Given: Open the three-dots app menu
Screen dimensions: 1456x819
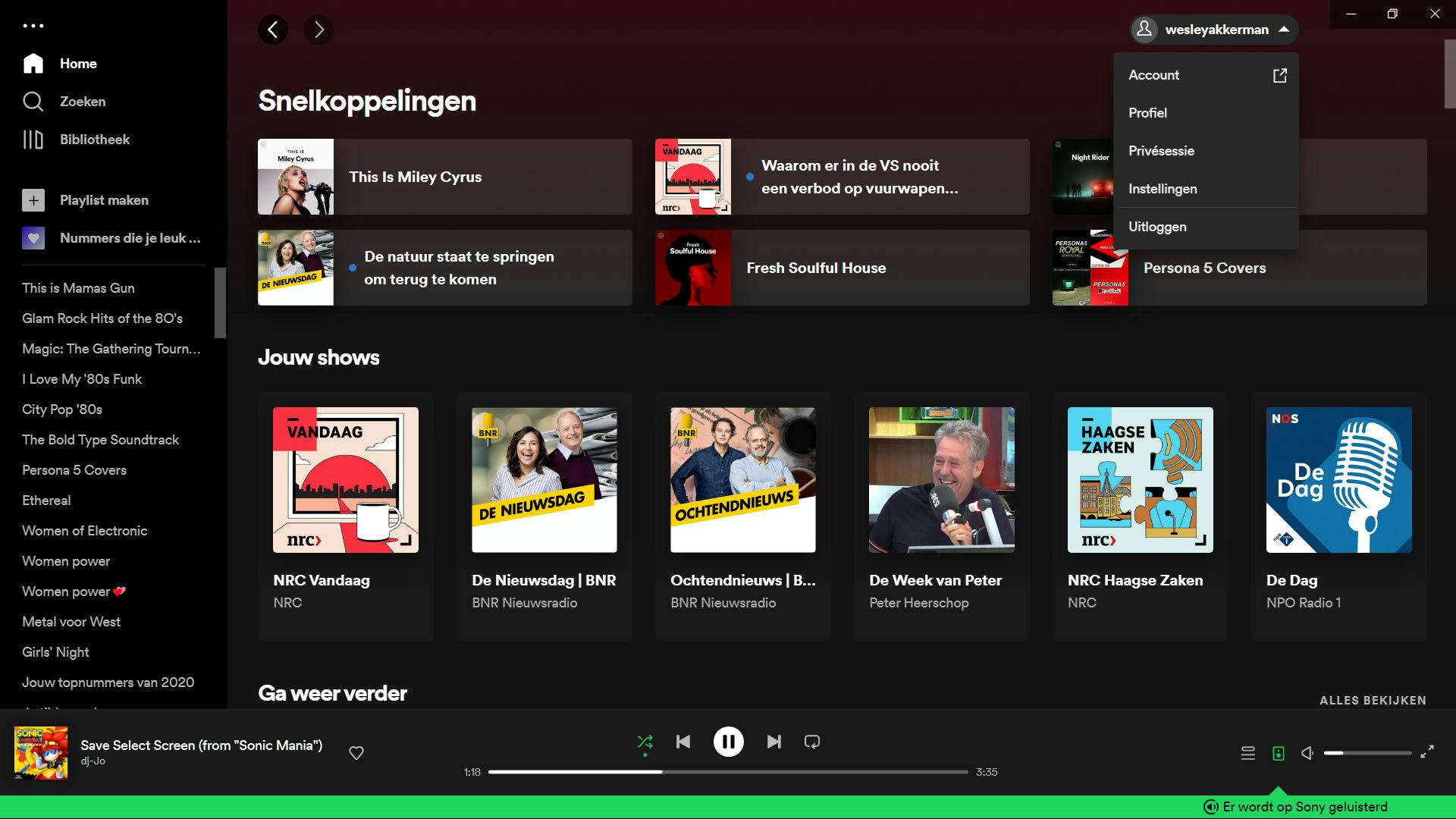Looking at the screenshot, I should coord(33,26).
